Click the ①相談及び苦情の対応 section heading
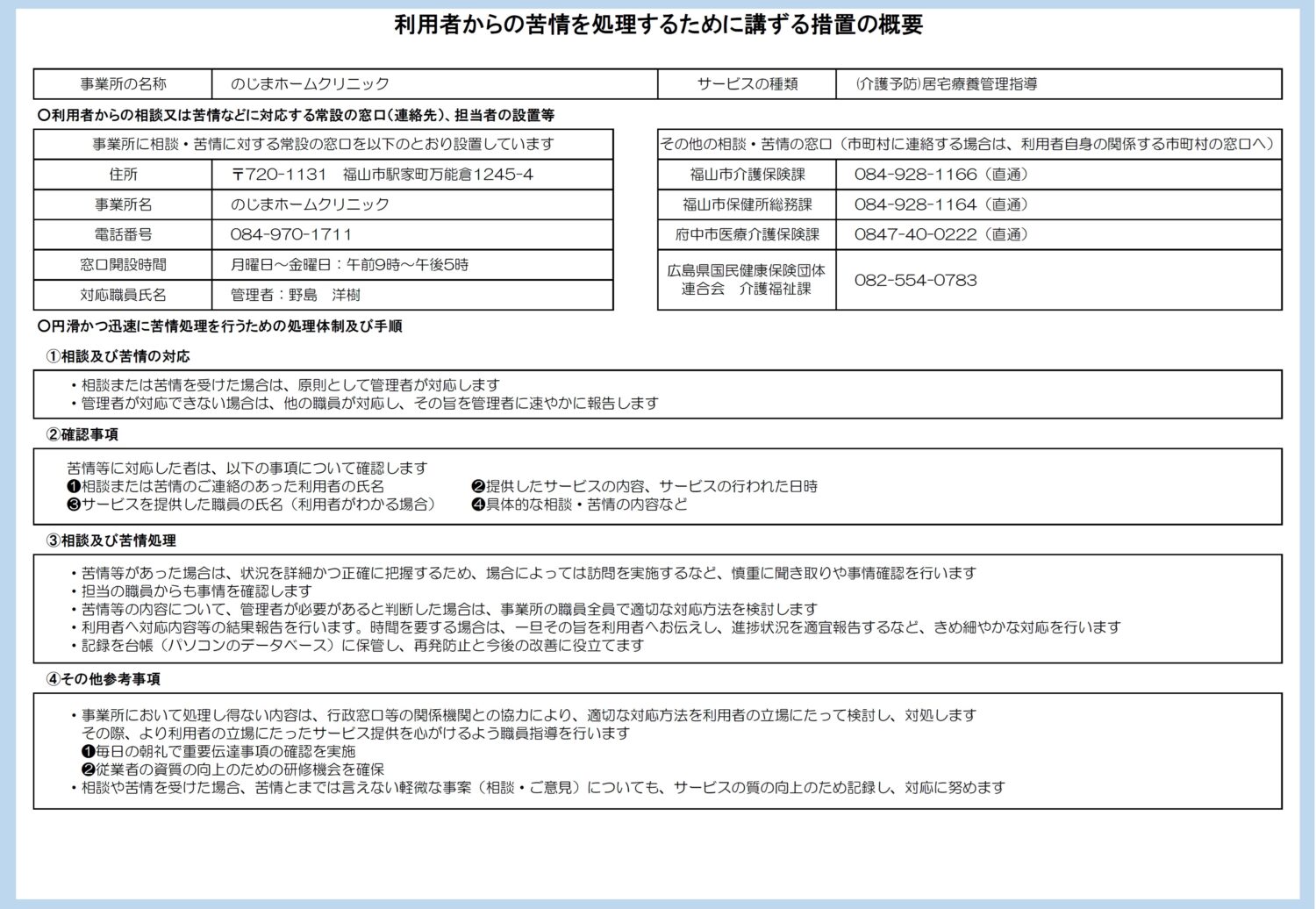 (x=118, y=356)
